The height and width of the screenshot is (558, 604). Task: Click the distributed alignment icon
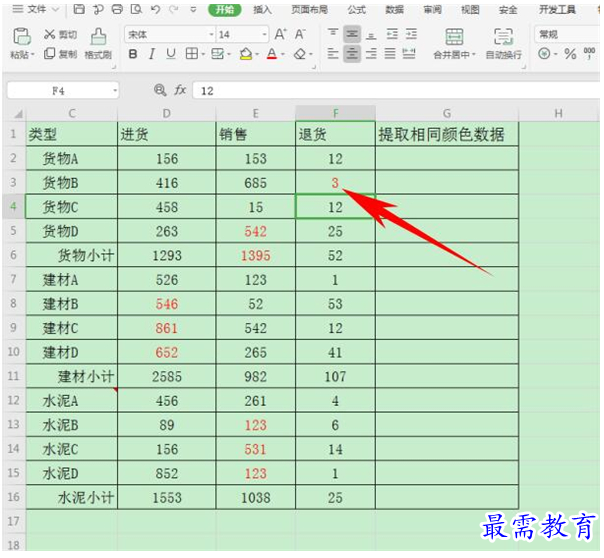pyautogui.click(x=409, y=54)
